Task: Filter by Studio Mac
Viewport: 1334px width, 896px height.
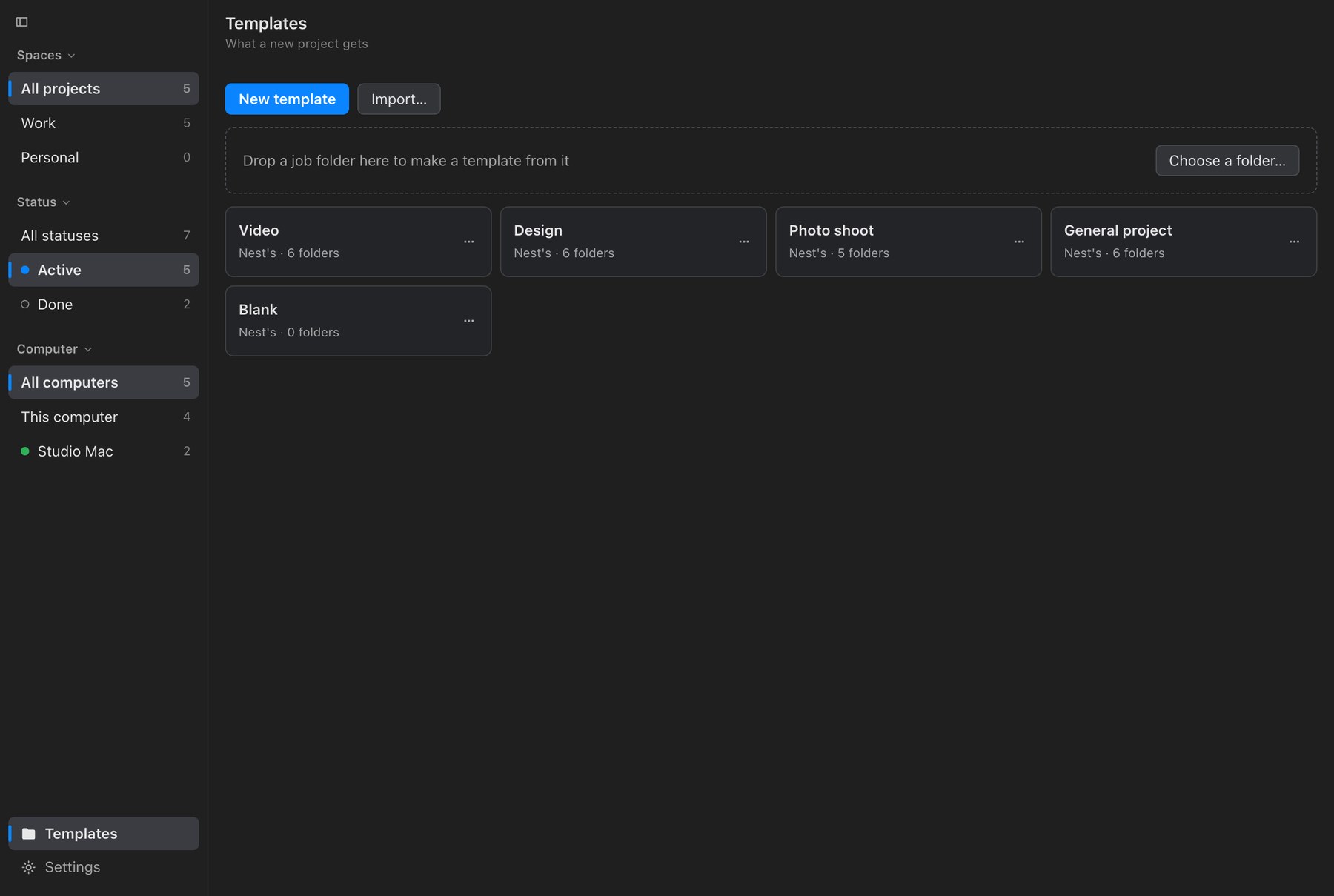Action: [104, 451]
